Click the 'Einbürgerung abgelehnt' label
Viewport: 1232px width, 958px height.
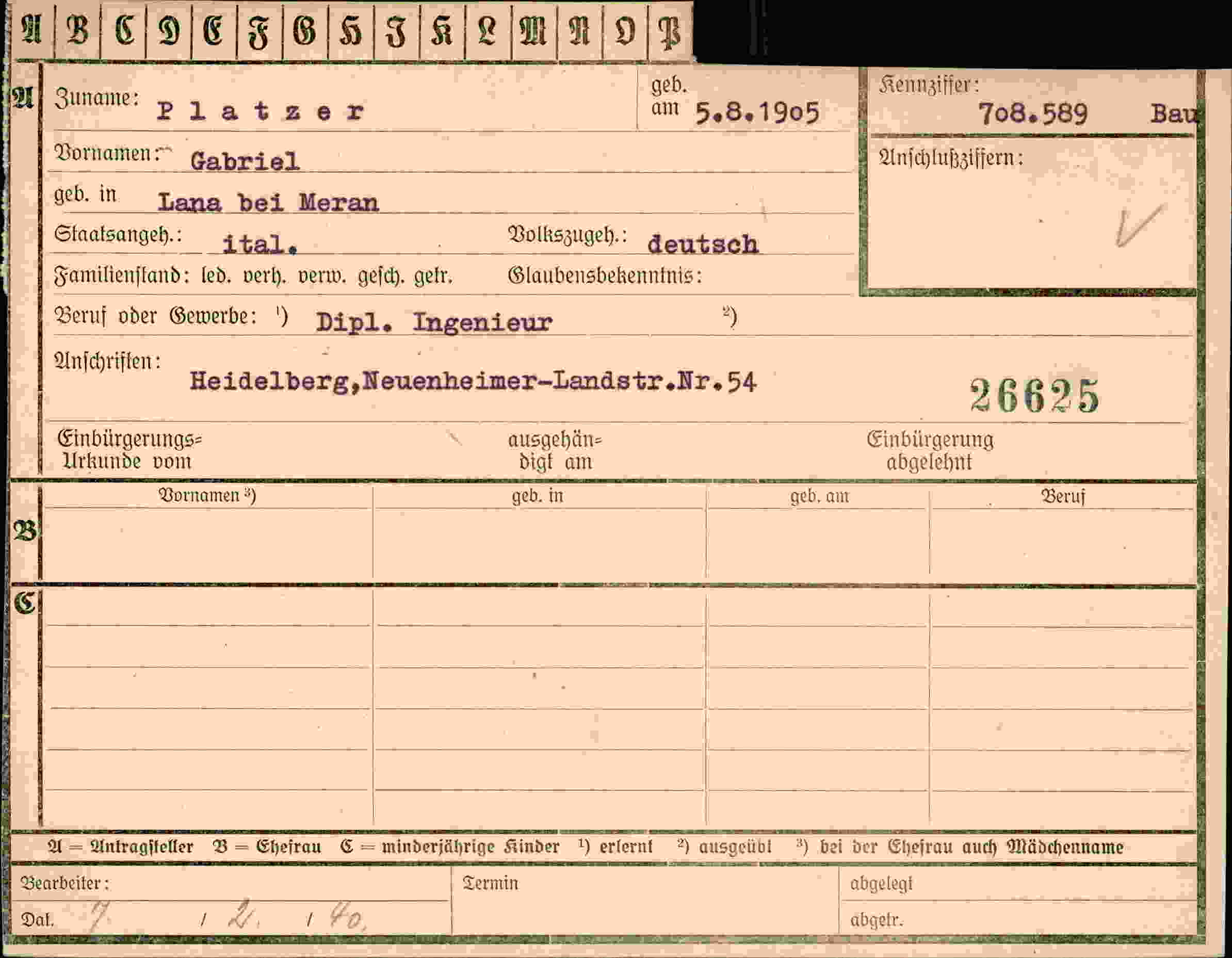[x=930, y=450]
